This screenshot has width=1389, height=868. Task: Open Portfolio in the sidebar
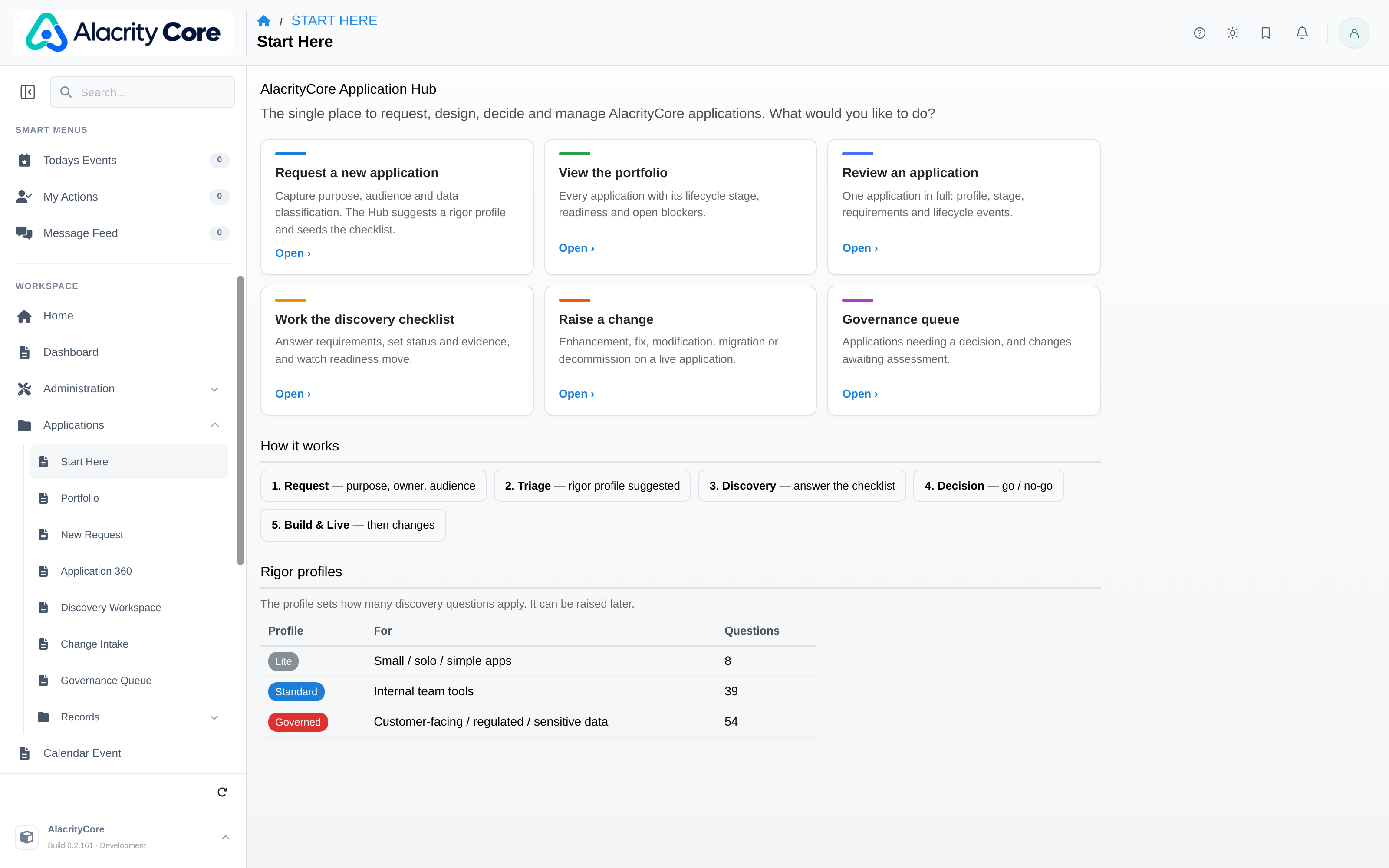click(129, 498)
